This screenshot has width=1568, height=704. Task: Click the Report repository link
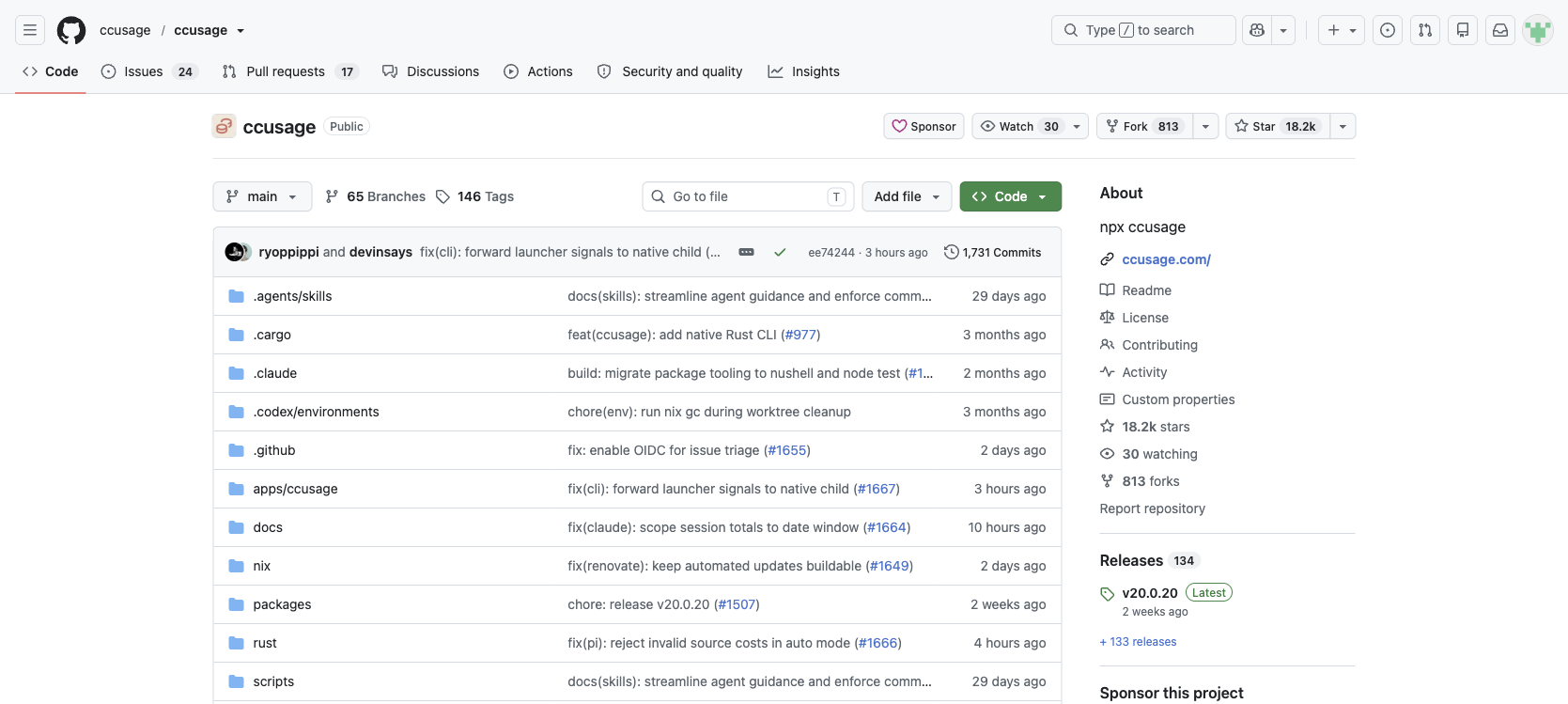click(x=1153, y=508)
